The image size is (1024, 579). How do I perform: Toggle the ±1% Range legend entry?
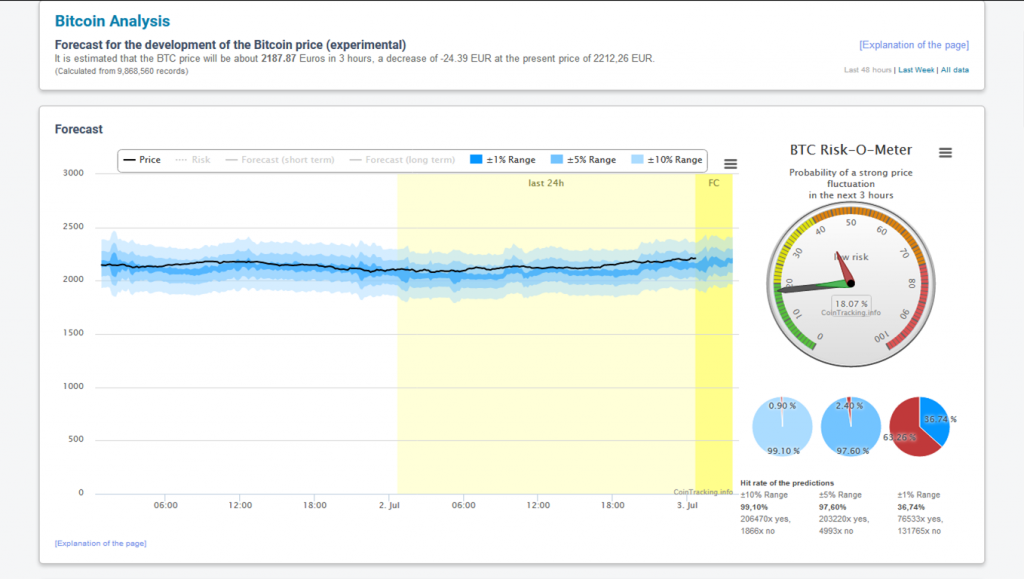(503, 160)
